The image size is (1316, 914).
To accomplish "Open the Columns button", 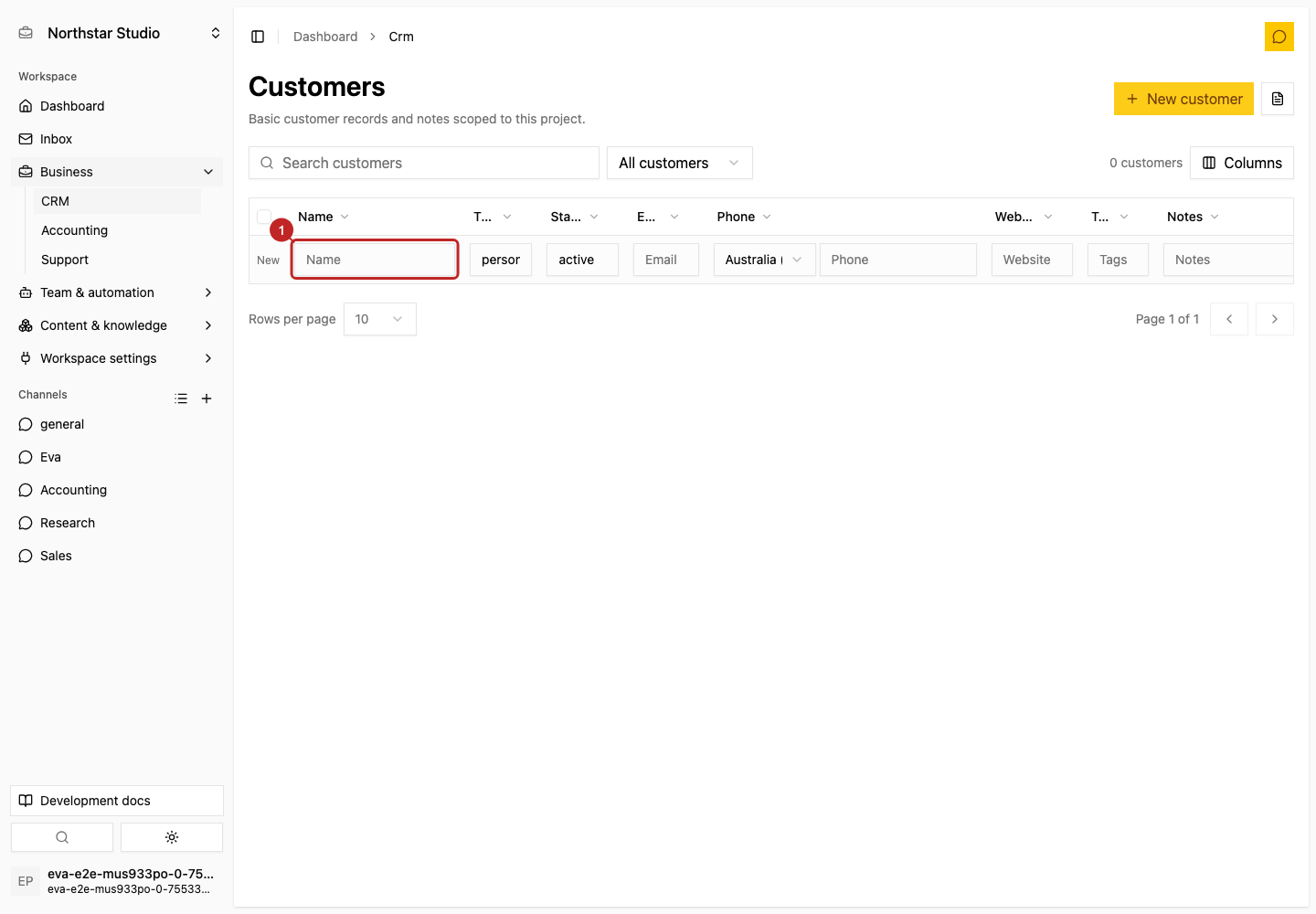I will 1242,163.
